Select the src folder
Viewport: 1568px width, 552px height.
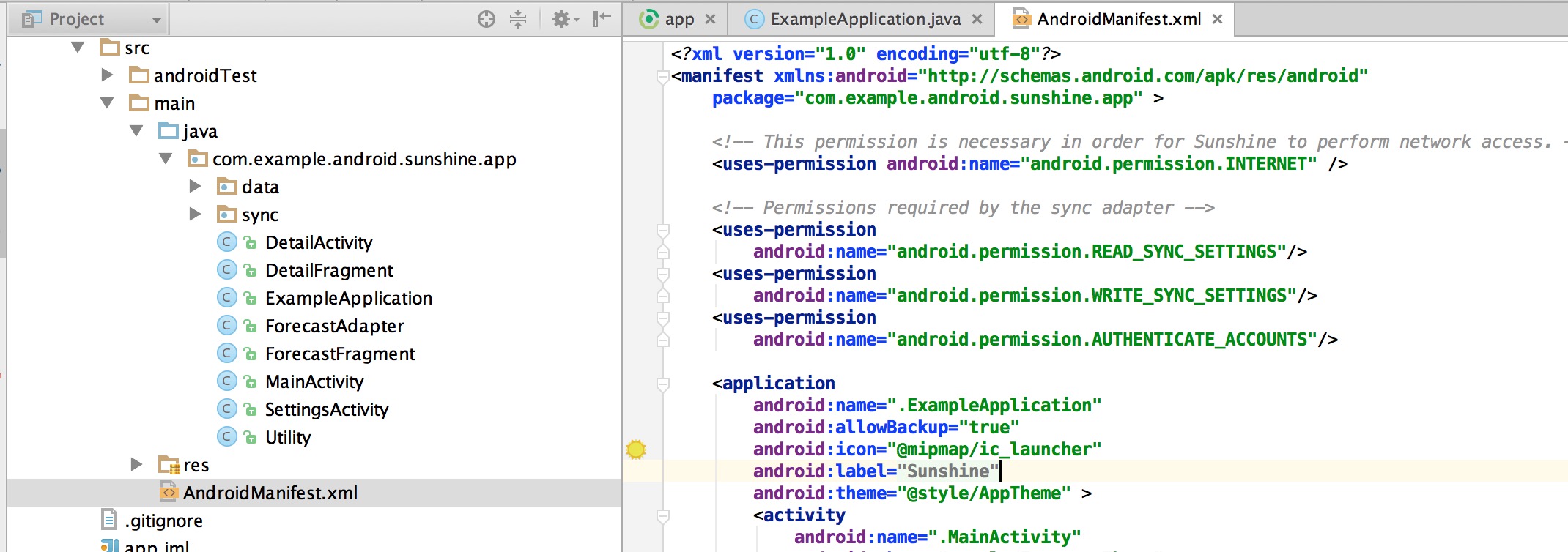(x=125, y=48)
